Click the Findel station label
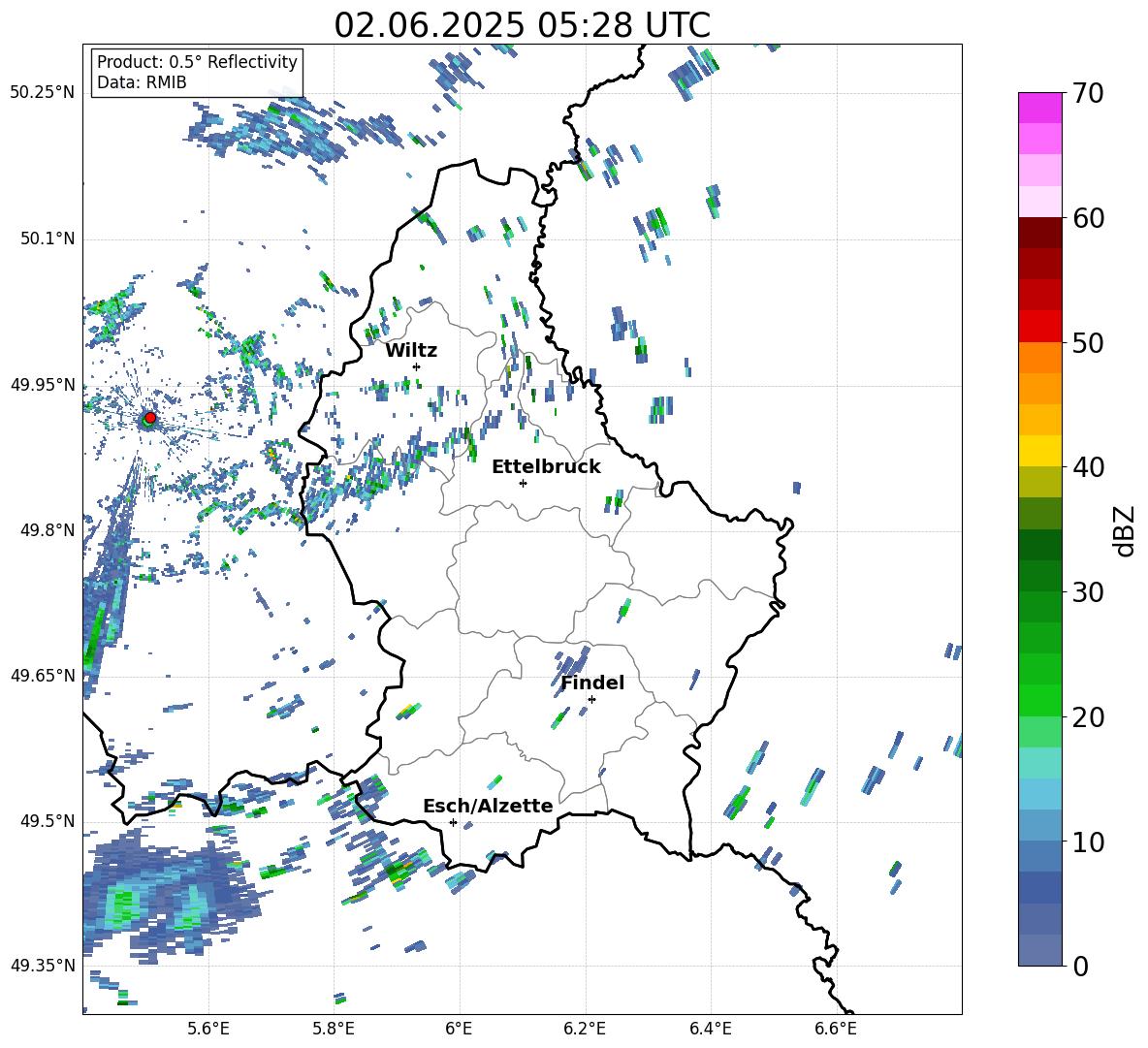Image resolution: width=1148 pixels, height=1048 pixels. [x=592, y=683]
